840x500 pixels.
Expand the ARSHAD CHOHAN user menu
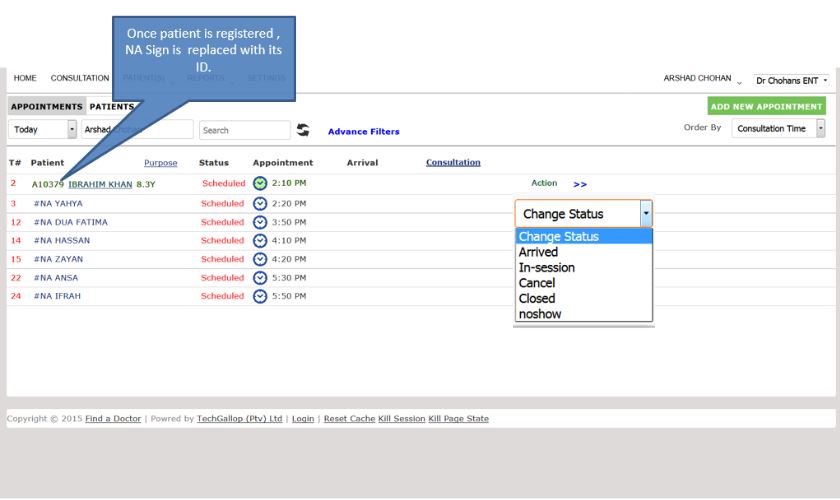(x=702, y=78)
